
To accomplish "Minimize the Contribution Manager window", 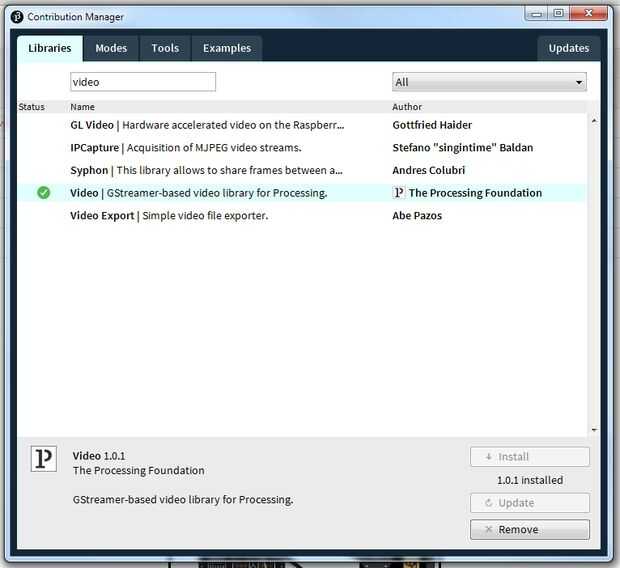I will [x=536, y=14].
